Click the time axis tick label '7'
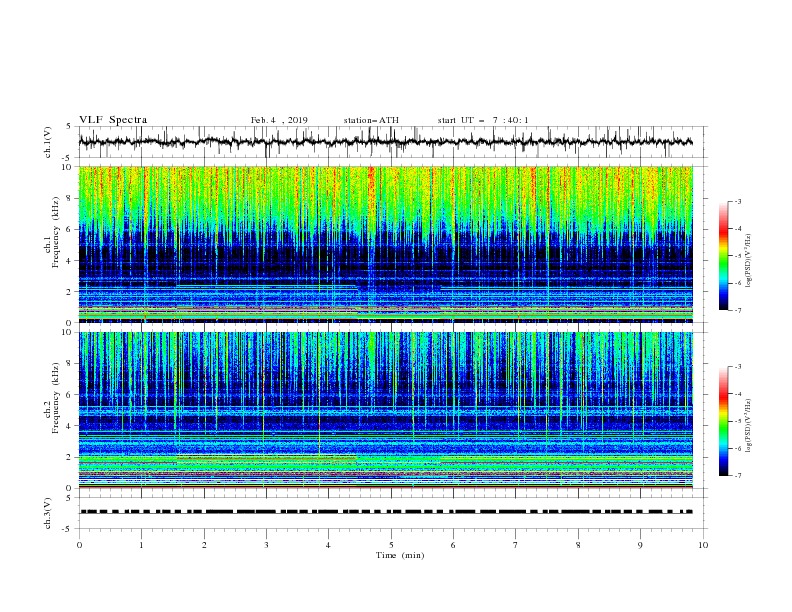The image size is (792, 612). click(516, 545)
